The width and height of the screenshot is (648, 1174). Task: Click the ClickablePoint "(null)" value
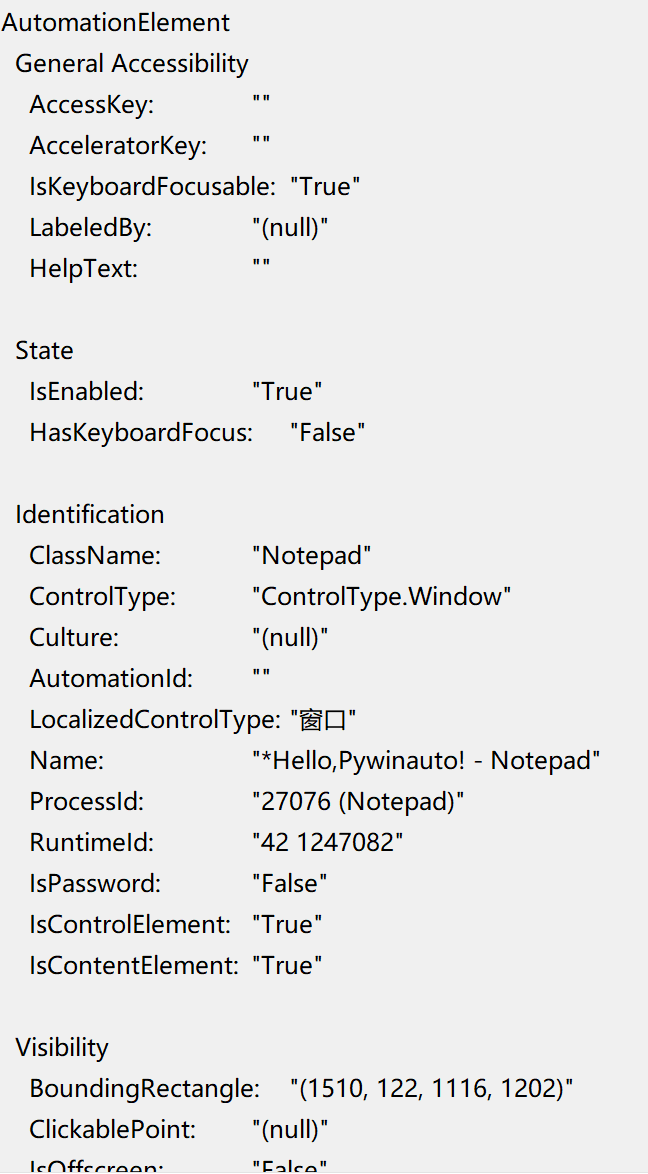click(291, 1130)
